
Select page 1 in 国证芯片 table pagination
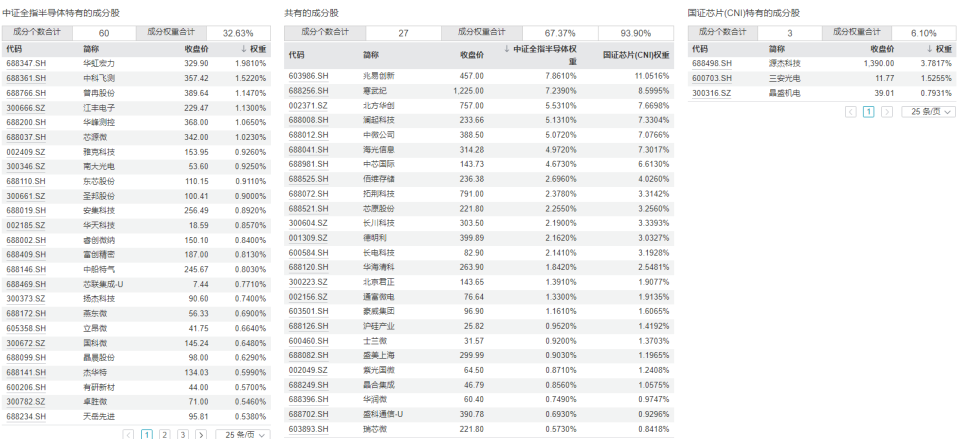[869, 111]
